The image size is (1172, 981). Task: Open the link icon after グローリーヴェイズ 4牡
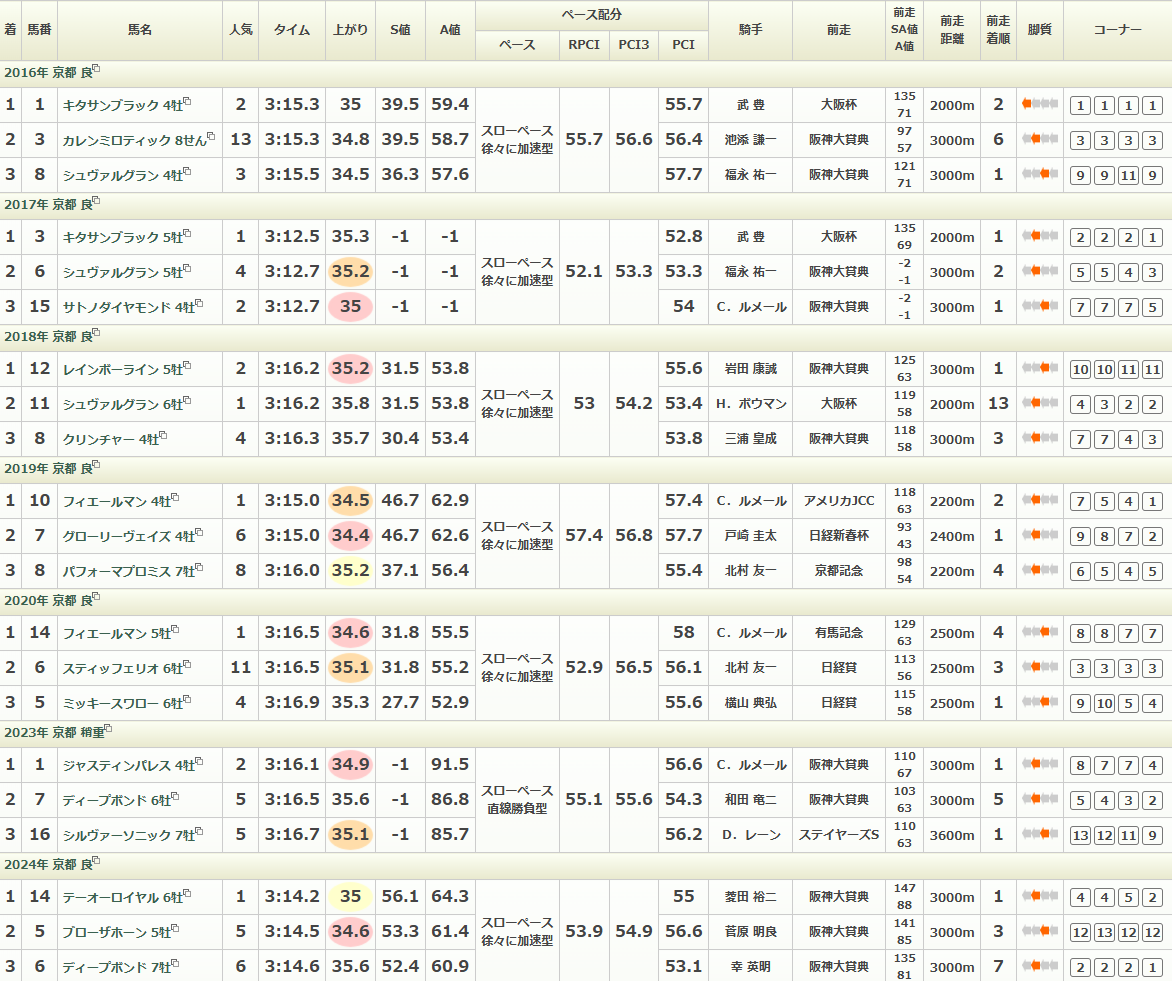pos(199,534)
